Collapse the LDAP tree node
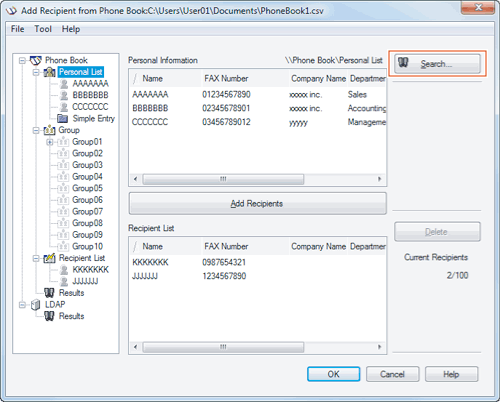The width and height of the screenshot is (500, 402). 22,305
